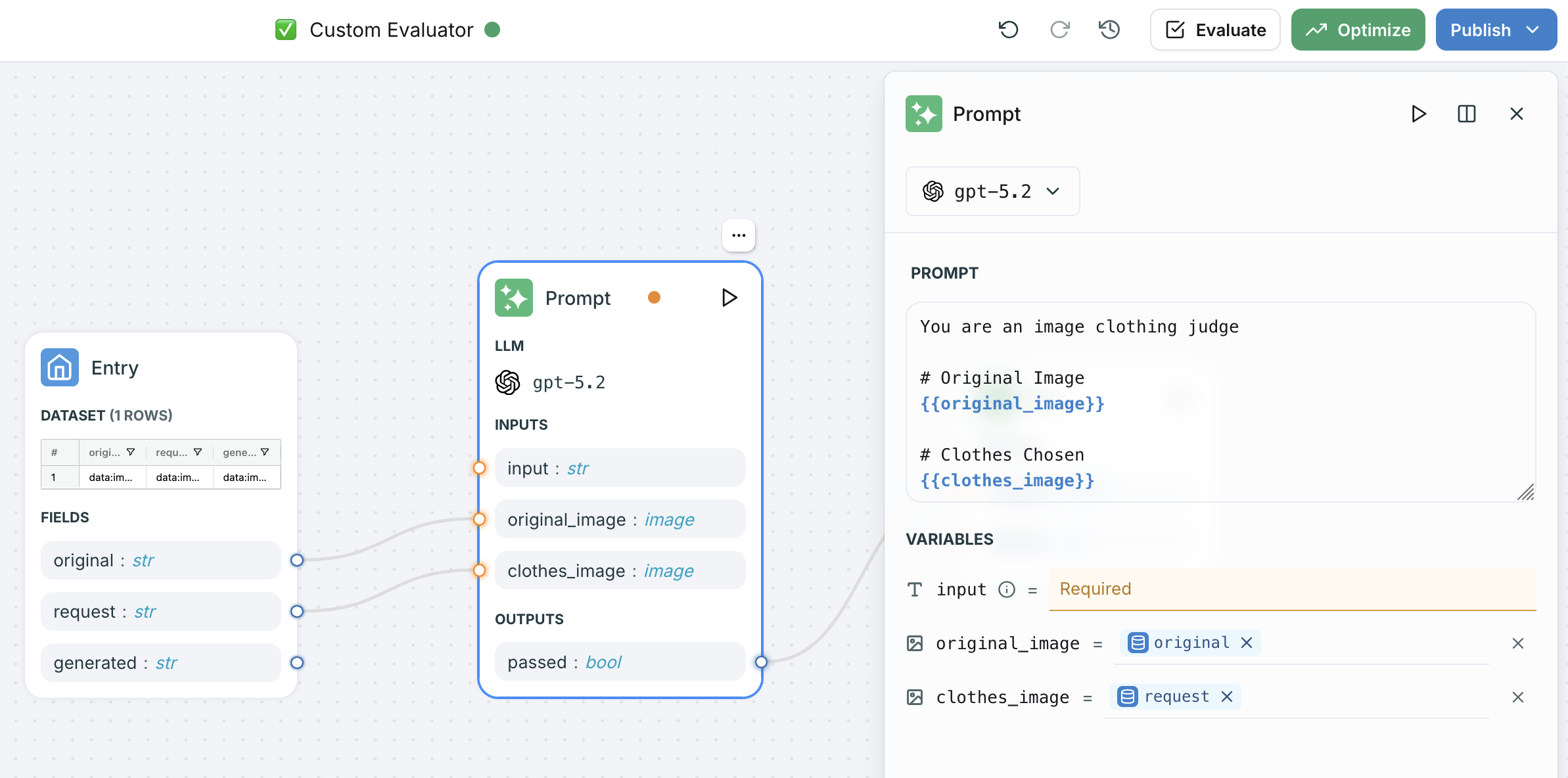
Task: Click the Publish button
Action: coord(1481,30)
